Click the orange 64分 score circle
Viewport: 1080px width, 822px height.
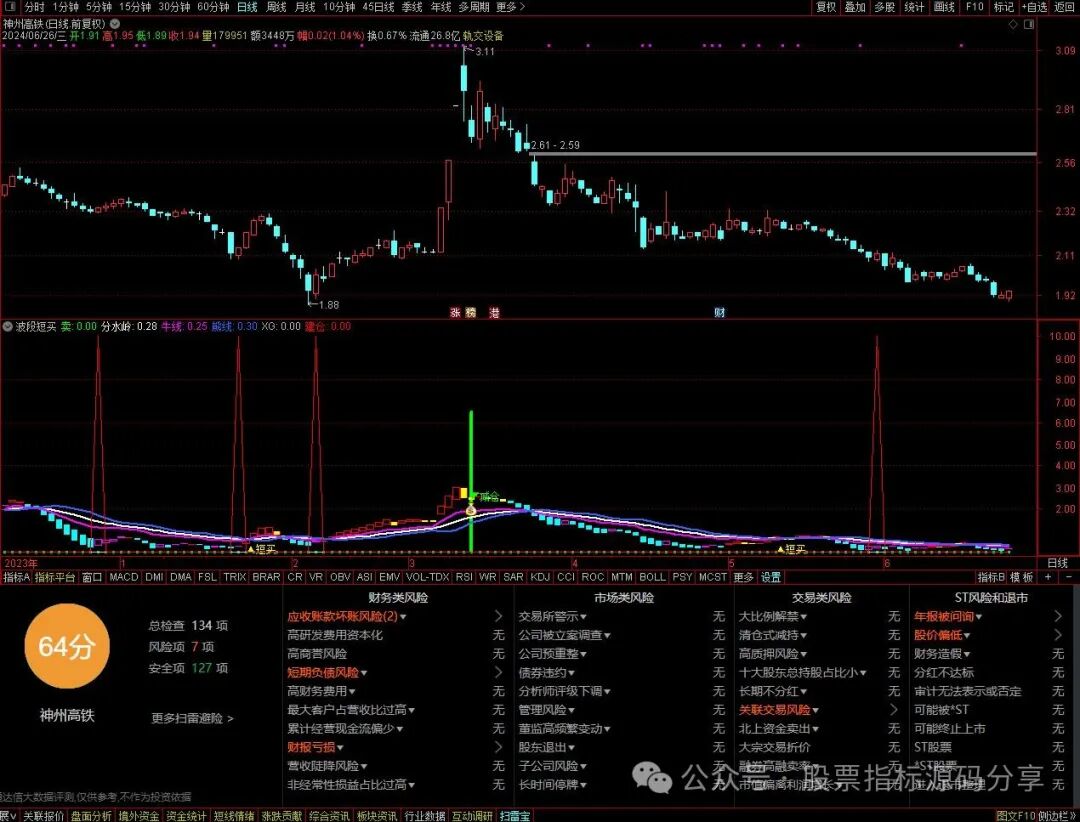(x=67, y=646)
